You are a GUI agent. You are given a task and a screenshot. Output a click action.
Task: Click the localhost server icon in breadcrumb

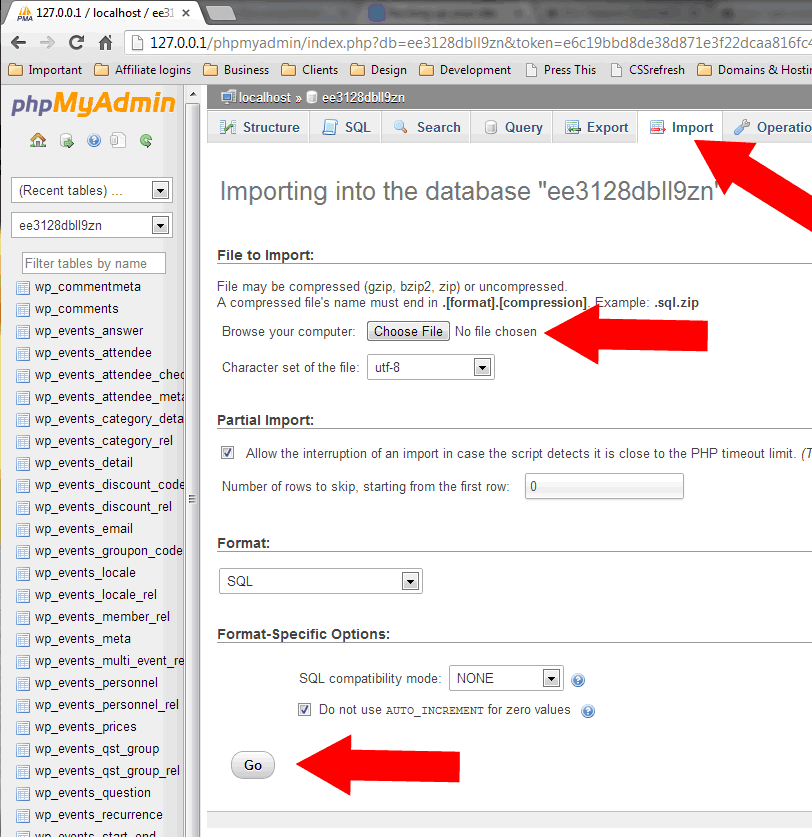(x=228, y=97)
